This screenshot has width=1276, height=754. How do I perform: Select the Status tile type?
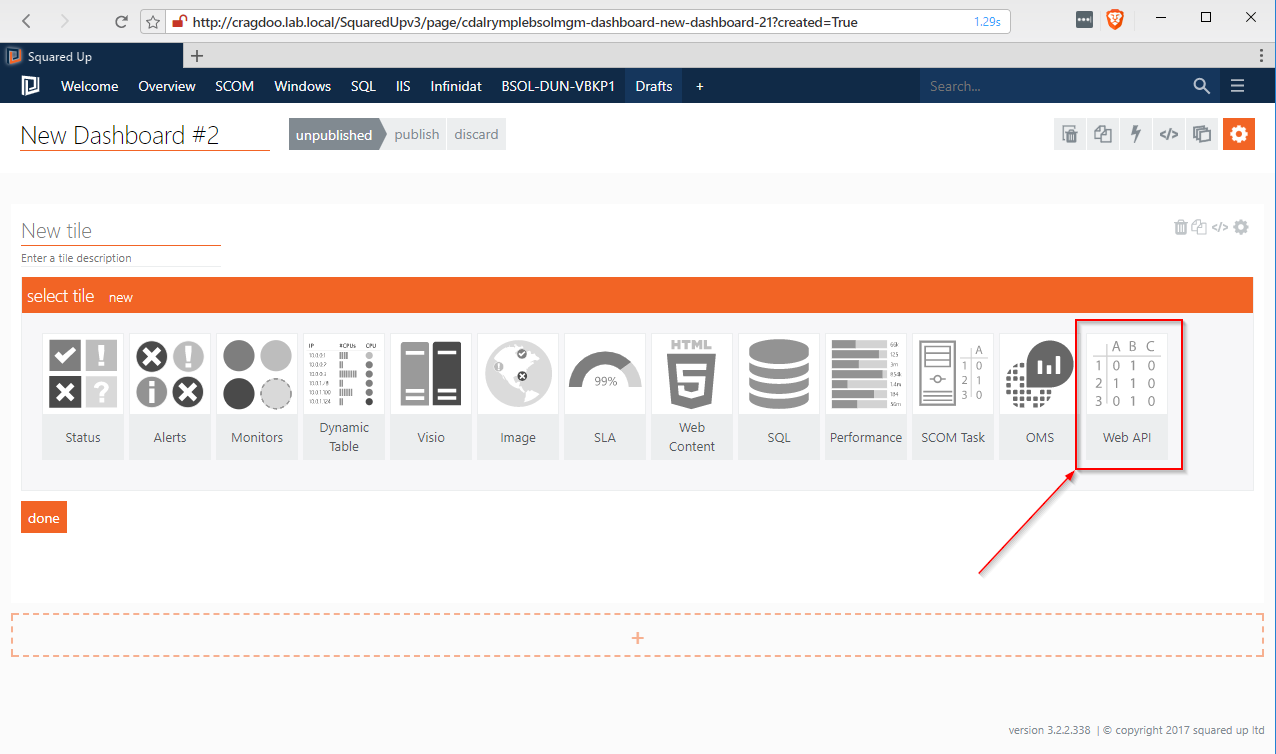83,396
